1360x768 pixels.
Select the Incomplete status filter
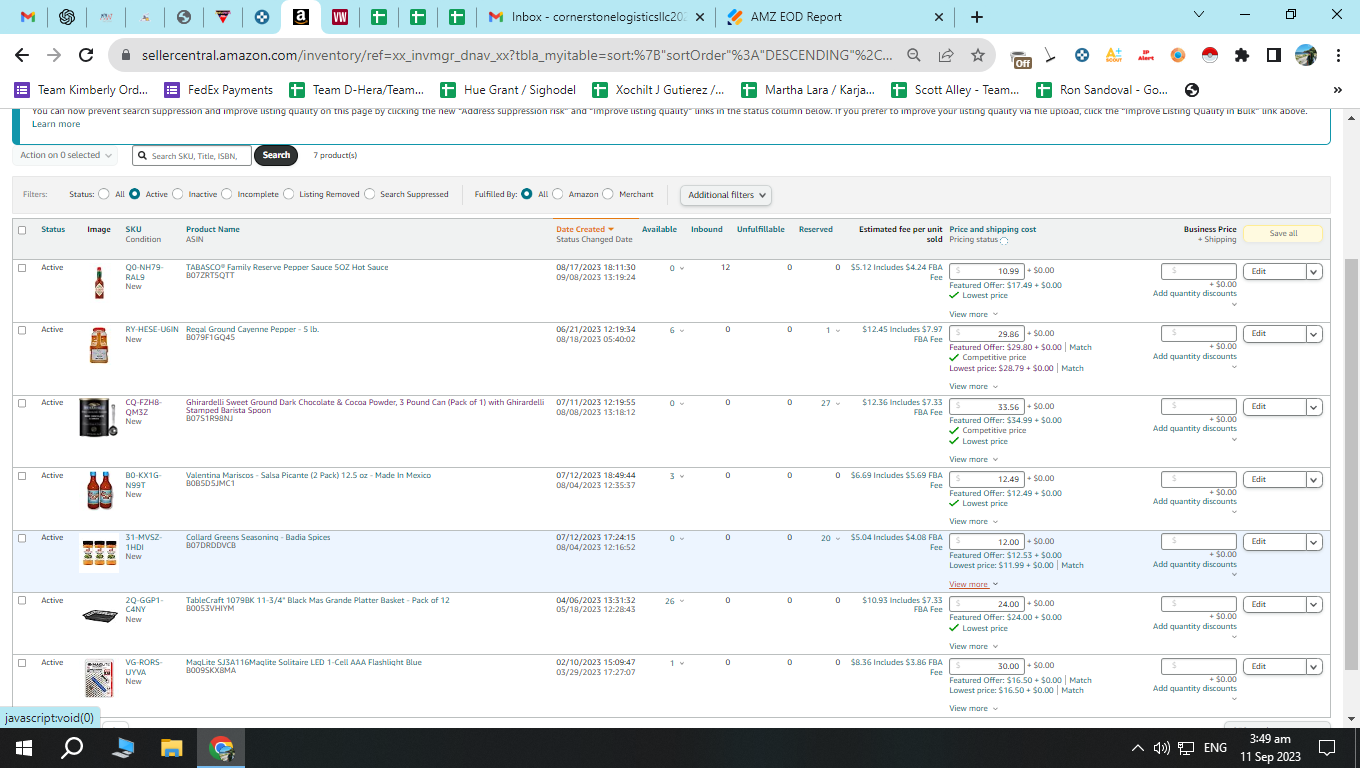(227, 194)
